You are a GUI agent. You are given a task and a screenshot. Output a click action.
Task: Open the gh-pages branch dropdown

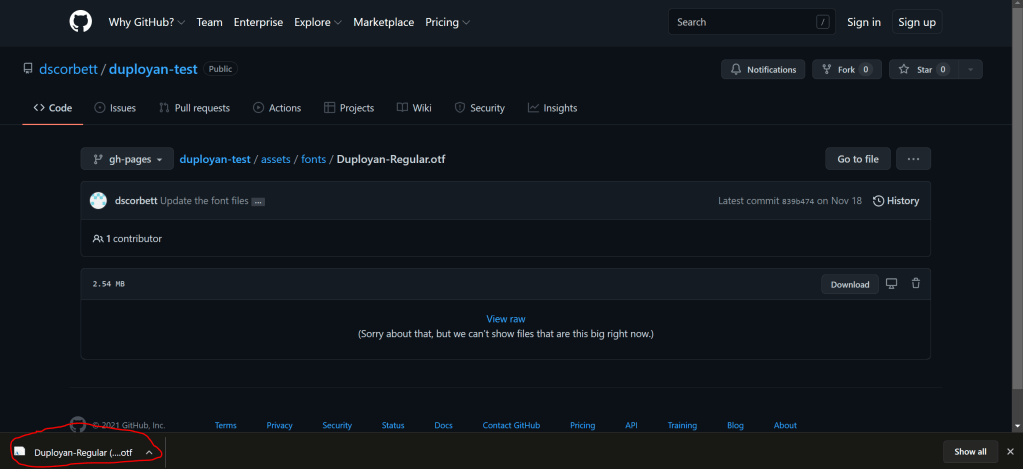pyautogui.click(x=127, y=159)
